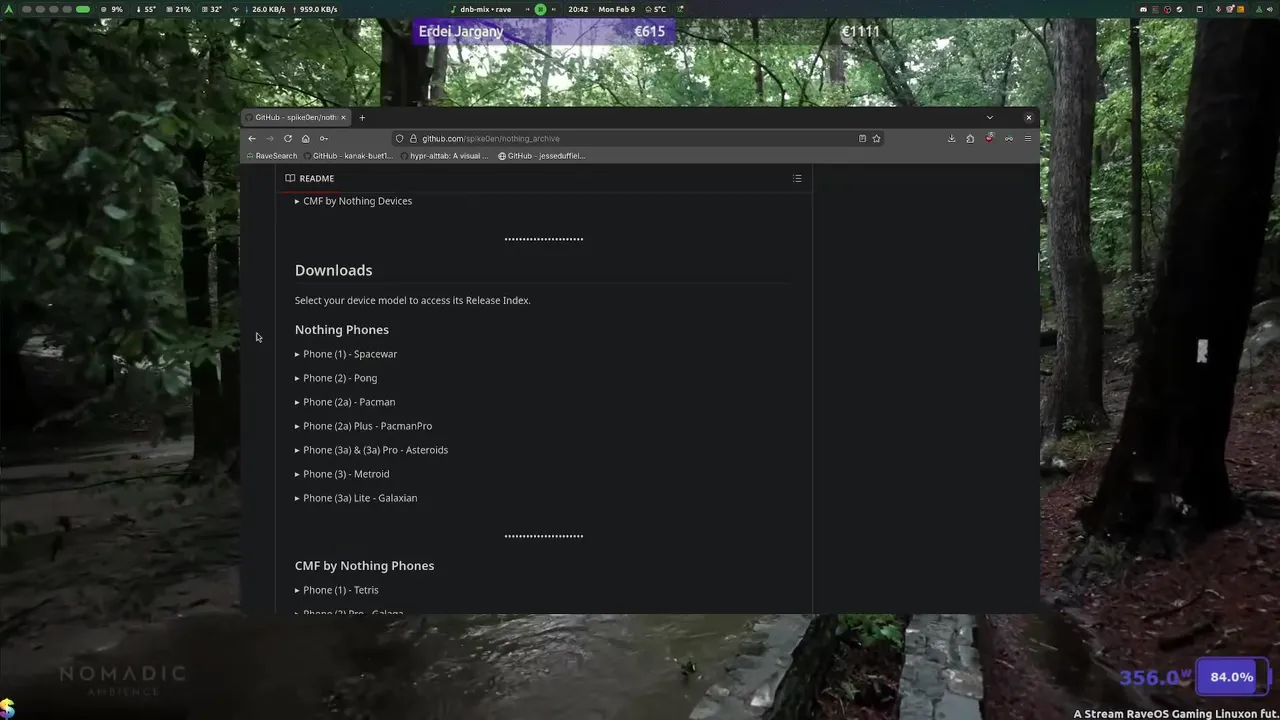This screenshot has width=1280, height=720.
Task: Click the volume speaker tray icon
Action: point(1270,9)
